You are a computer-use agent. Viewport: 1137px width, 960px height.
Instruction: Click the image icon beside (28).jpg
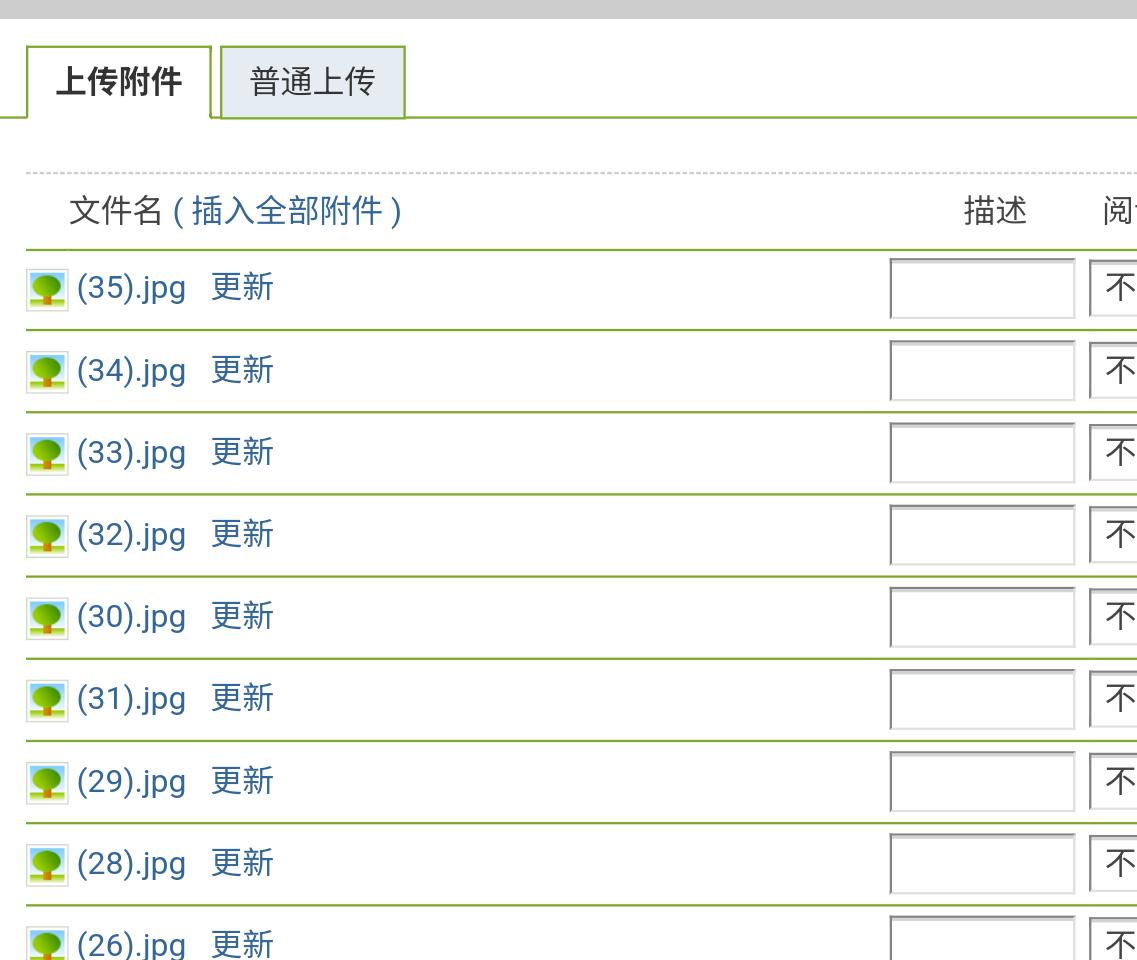(47, 864)
